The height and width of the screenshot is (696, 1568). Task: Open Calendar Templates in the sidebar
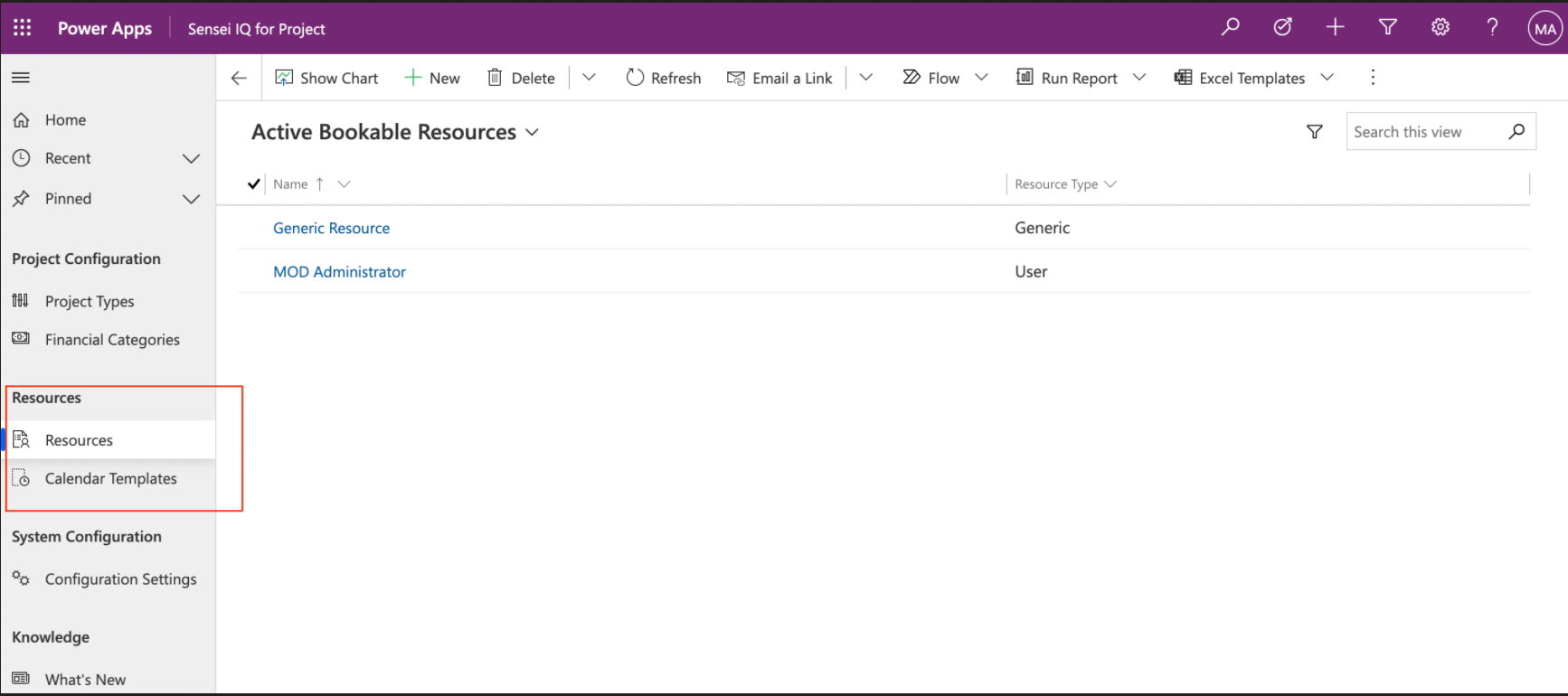coord(110,479)
